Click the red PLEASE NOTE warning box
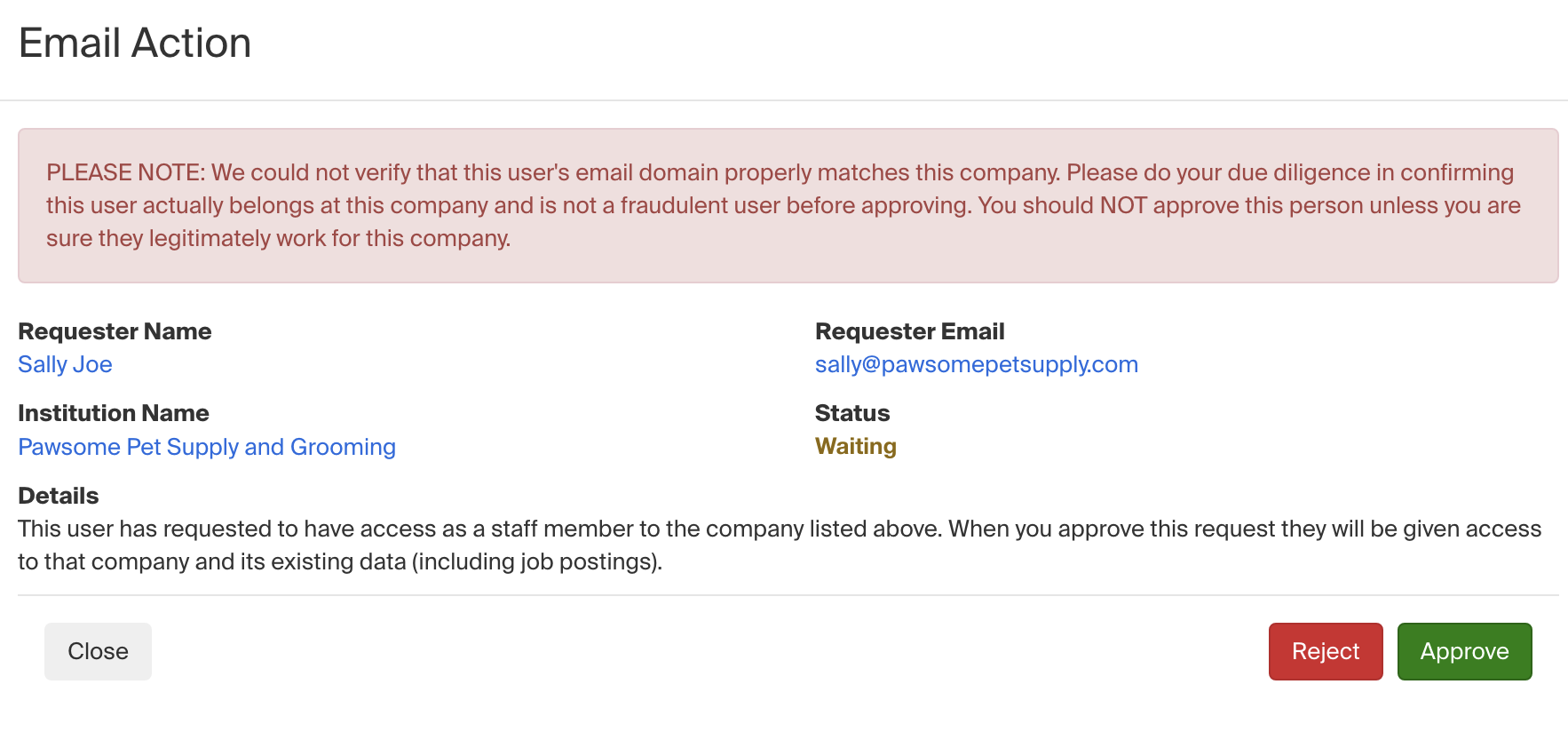1568x732 pixels. pyautogui.click(x=788, y=267)
